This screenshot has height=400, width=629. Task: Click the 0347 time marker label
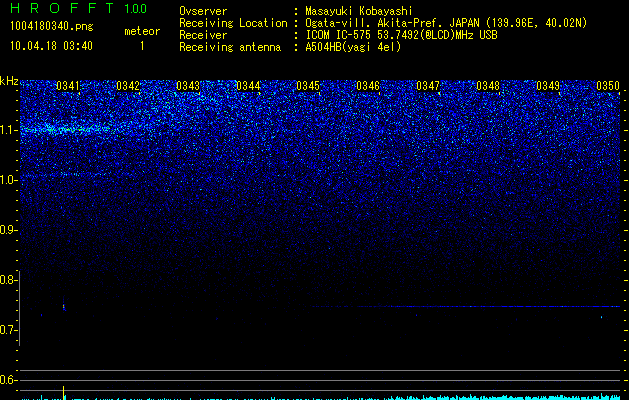[x=428, y=86]
